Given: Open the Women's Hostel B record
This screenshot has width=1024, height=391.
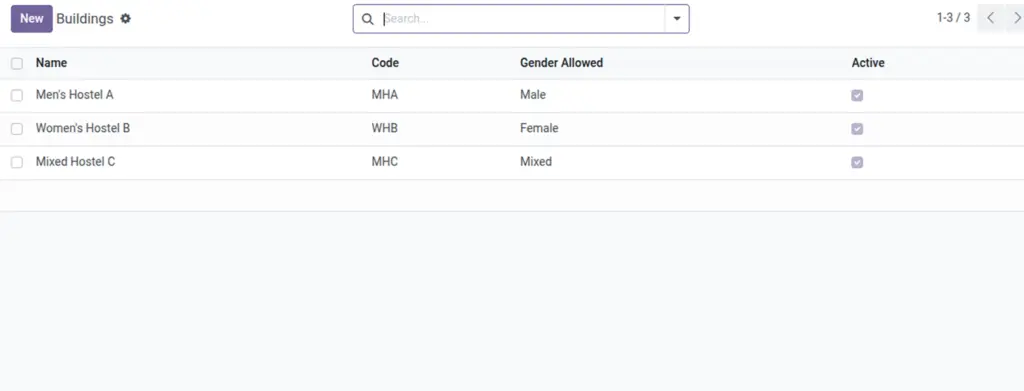Looking at the screenshot, I should click(x=83, y=128).
